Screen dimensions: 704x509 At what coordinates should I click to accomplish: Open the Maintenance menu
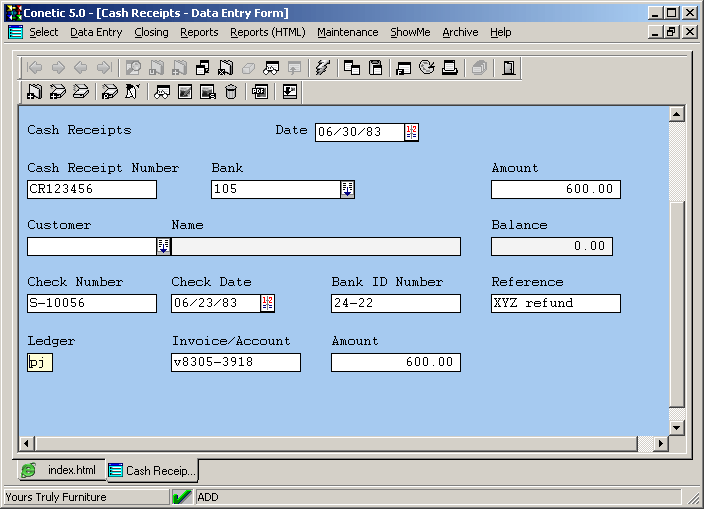[x=347, y=32]
